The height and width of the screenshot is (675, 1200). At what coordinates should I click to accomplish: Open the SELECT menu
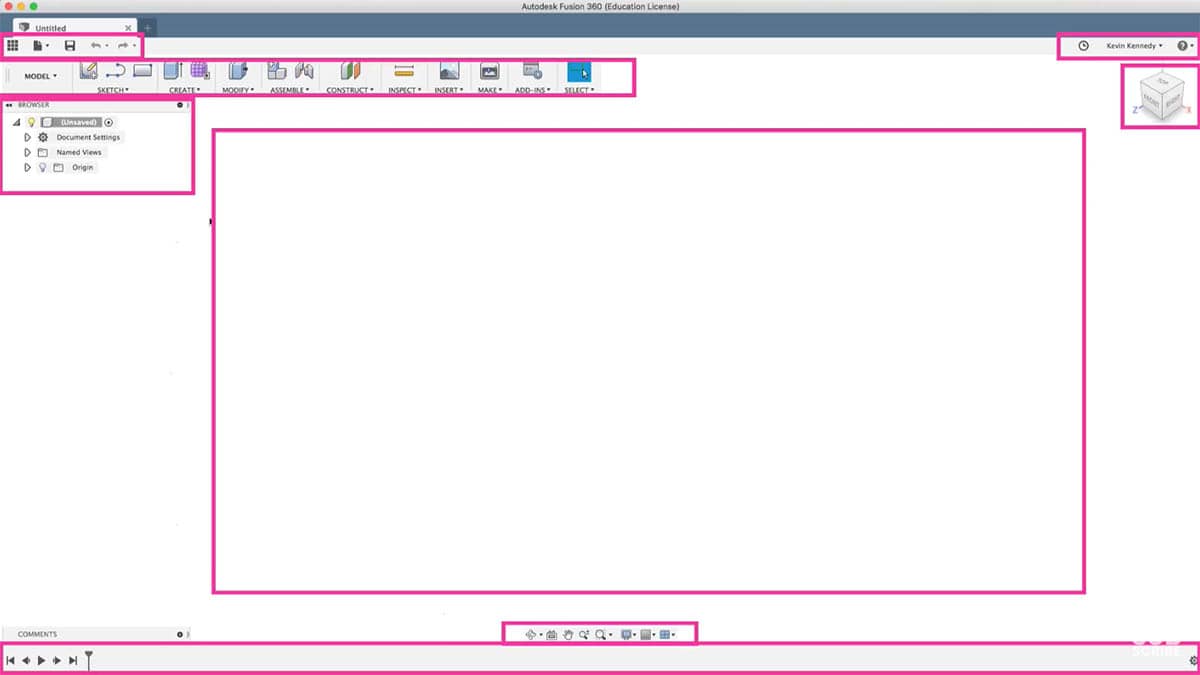click(579, 90)
